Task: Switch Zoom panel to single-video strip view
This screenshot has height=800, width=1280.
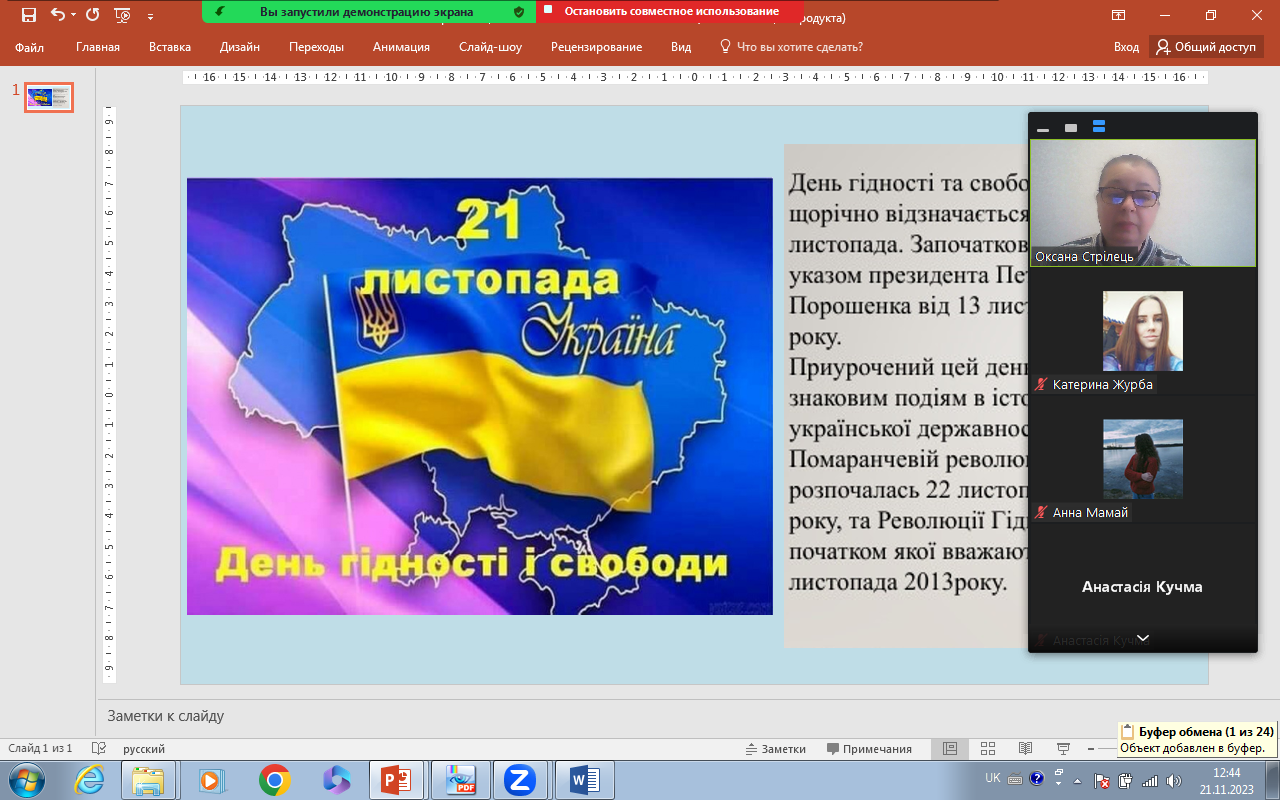Action: 1071,127
